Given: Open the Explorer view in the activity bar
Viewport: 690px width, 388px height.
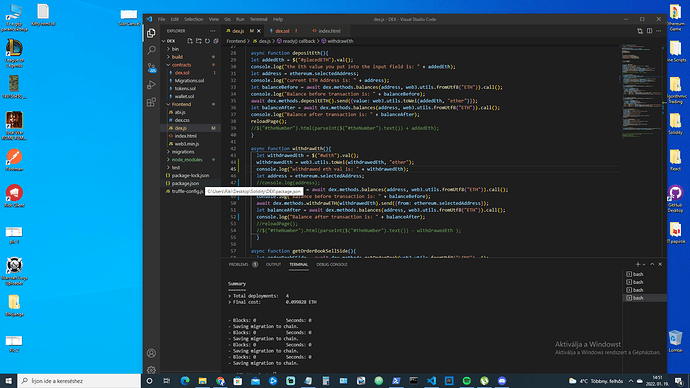Looking at the screenshot, I should [x=151, y=33].
